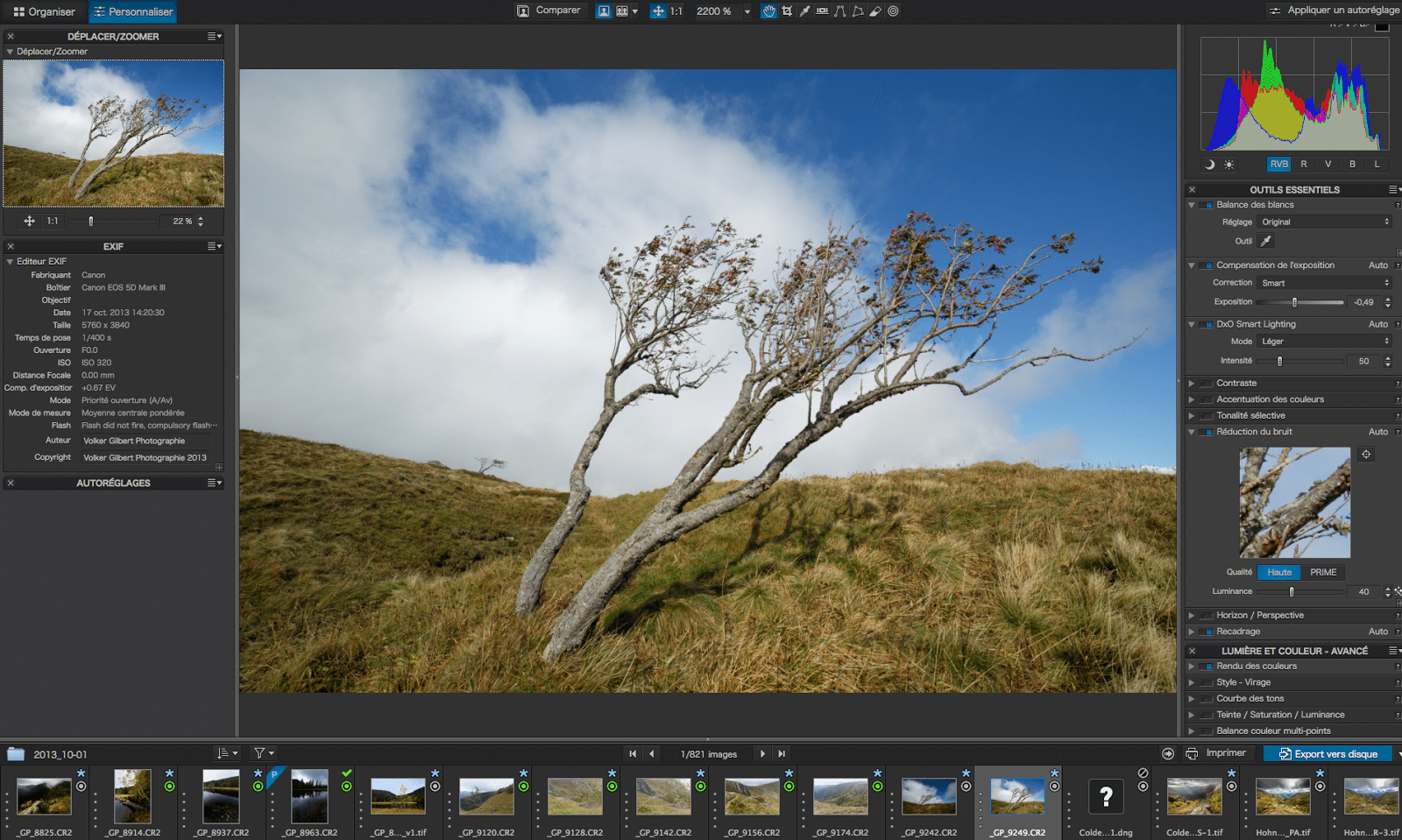The width and height of the screenshot is (1402, 840).
Task: Select the Horizon straightening tool
Action: coord(822,11)
